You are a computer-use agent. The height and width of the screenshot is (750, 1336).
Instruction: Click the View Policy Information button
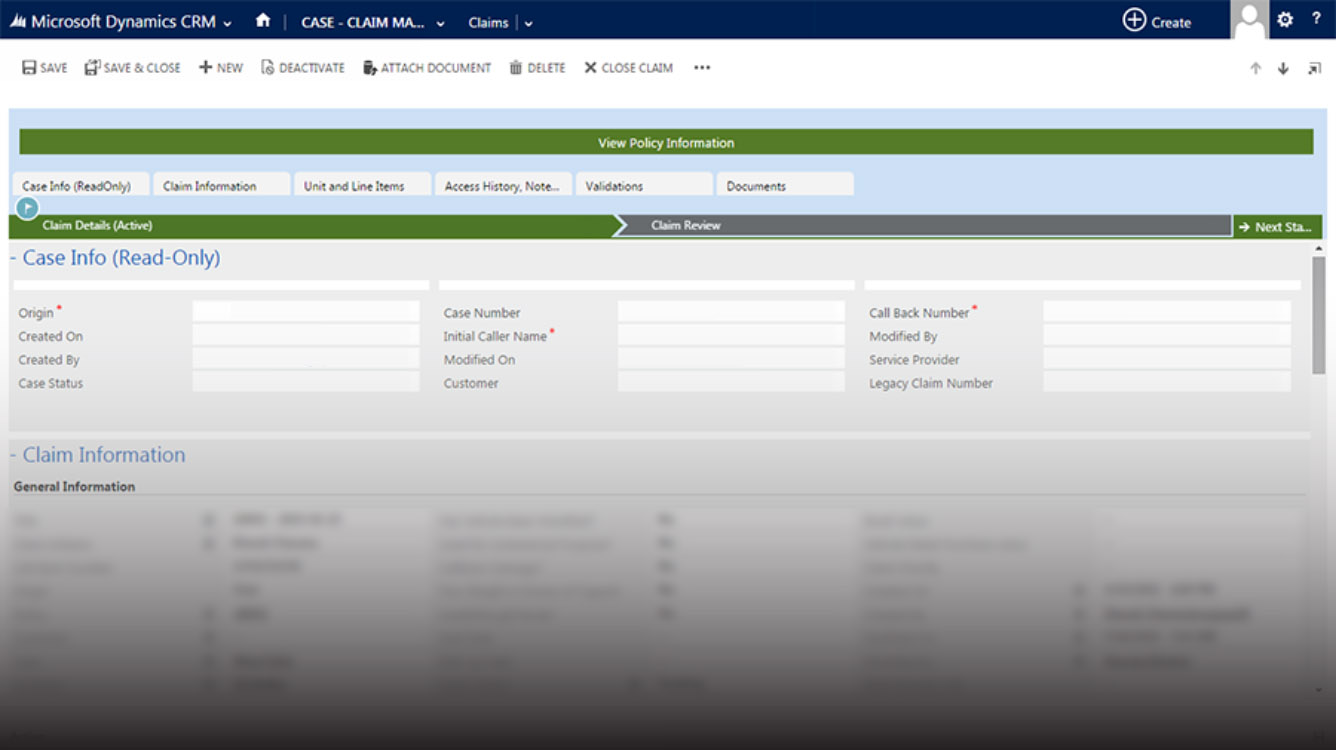[x=665, y=142]
